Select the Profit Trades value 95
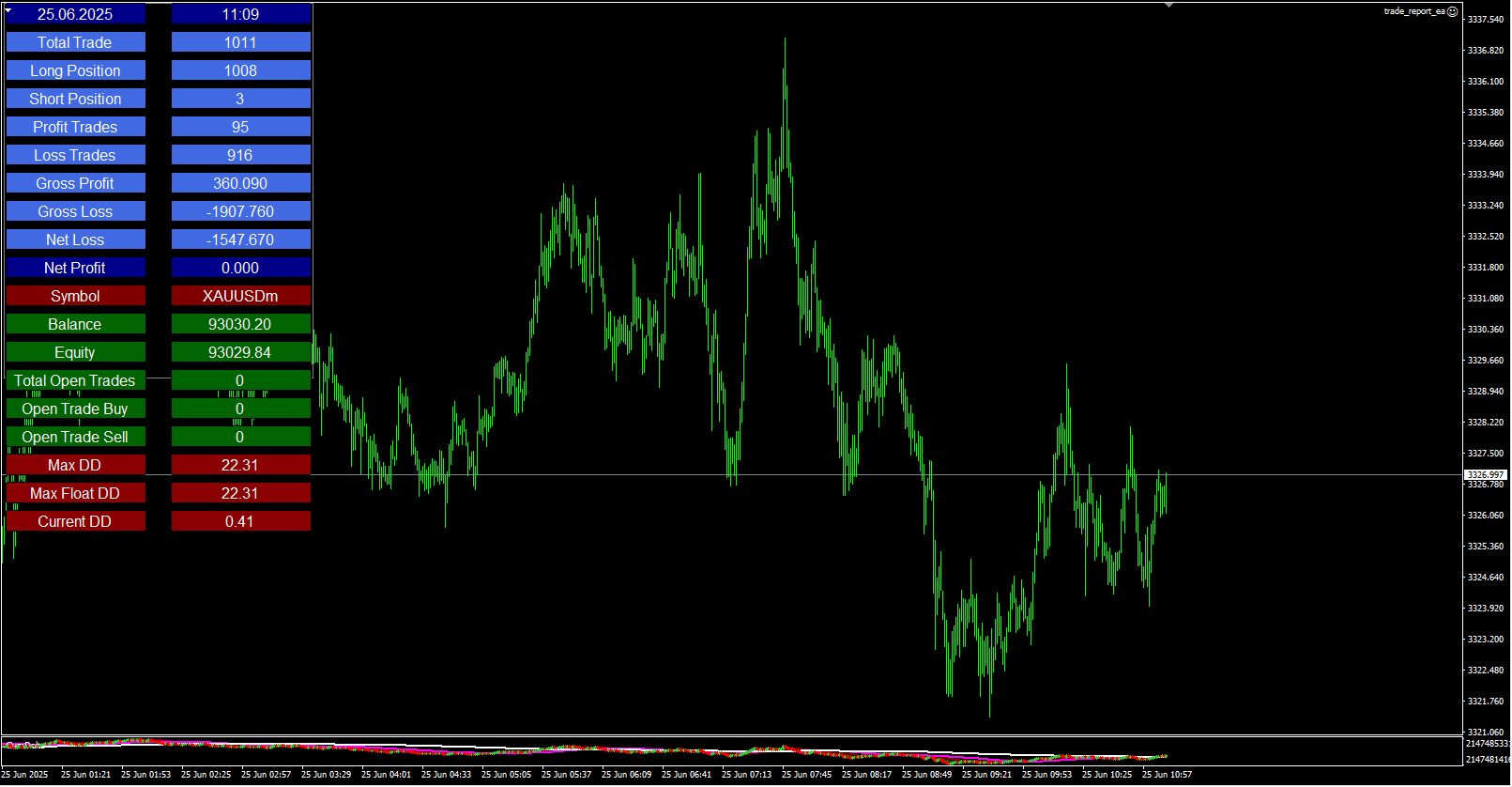 [240, 127]
